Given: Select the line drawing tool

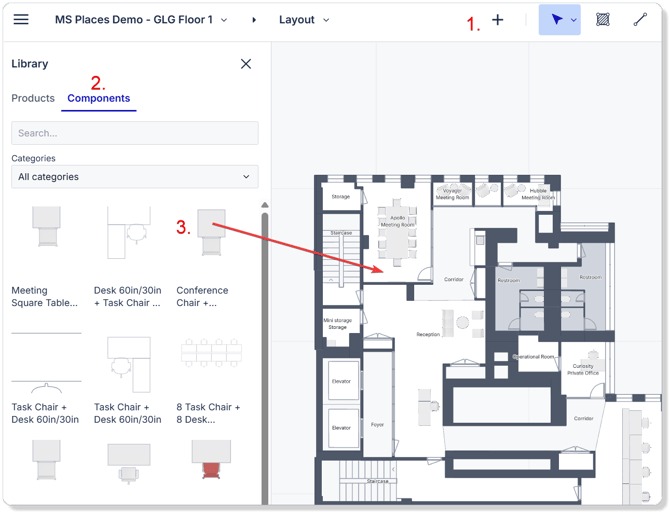Looking at the screenshot, I should point(640,20).
